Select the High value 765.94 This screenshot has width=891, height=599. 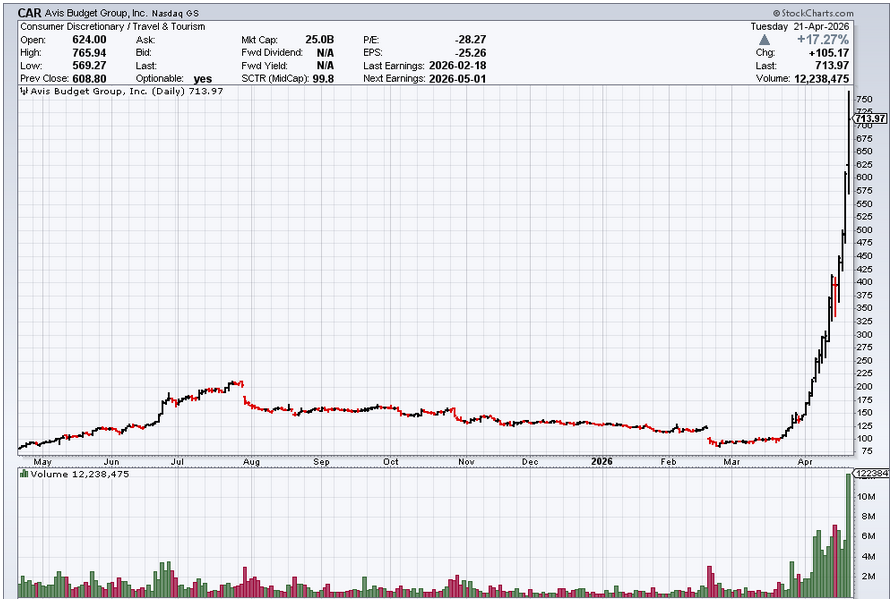89,53
